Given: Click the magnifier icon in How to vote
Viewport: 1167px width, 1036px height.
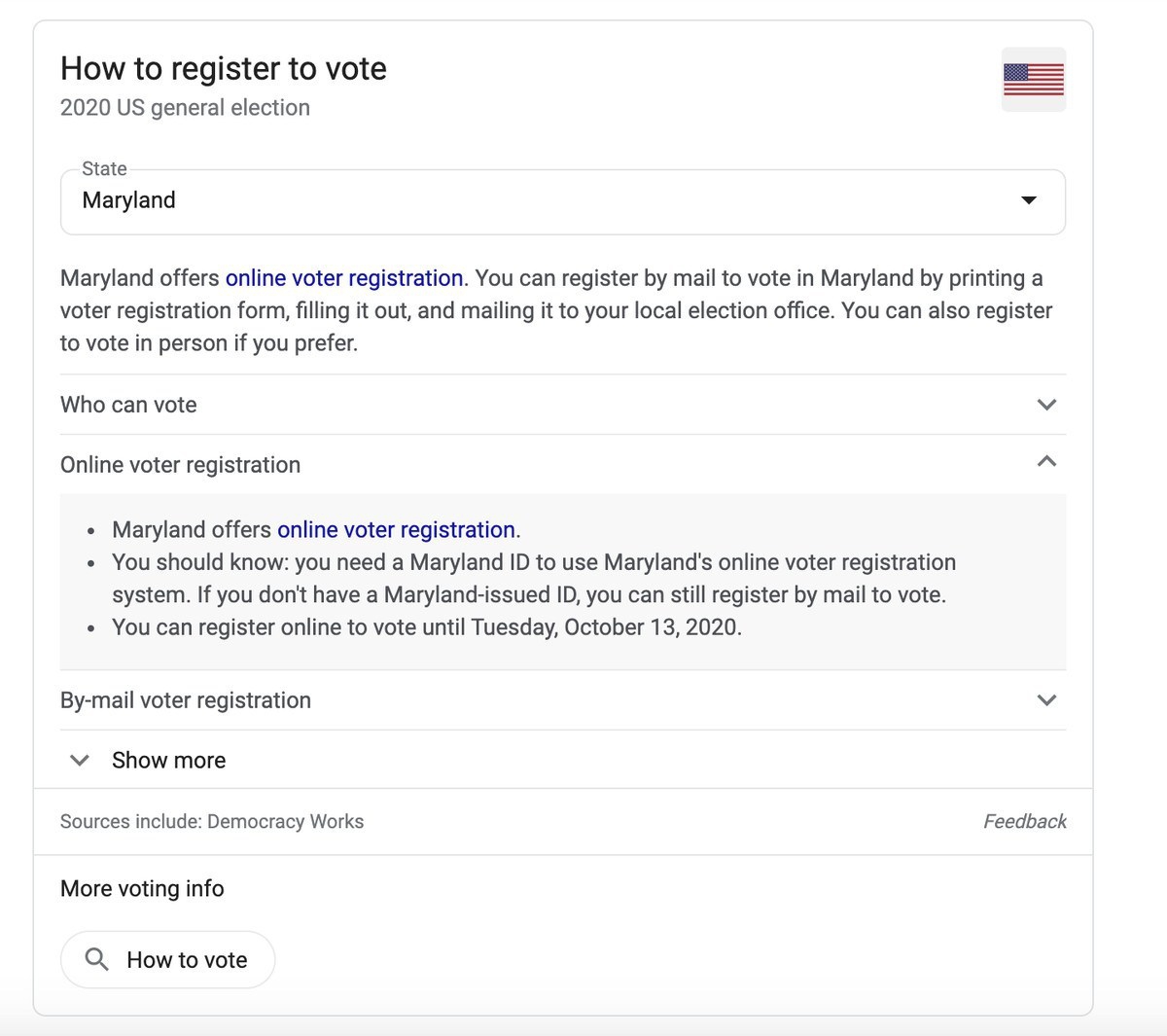Looking at the screenshot, I should click(96, 960).
